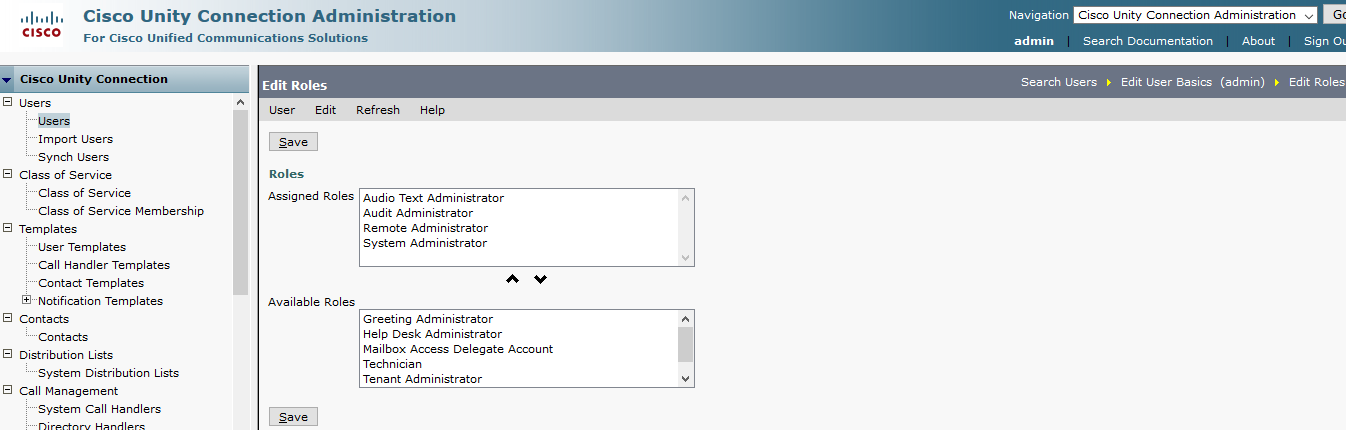
Task: Click the Cisco logo
Action: (x=41, y=25)
